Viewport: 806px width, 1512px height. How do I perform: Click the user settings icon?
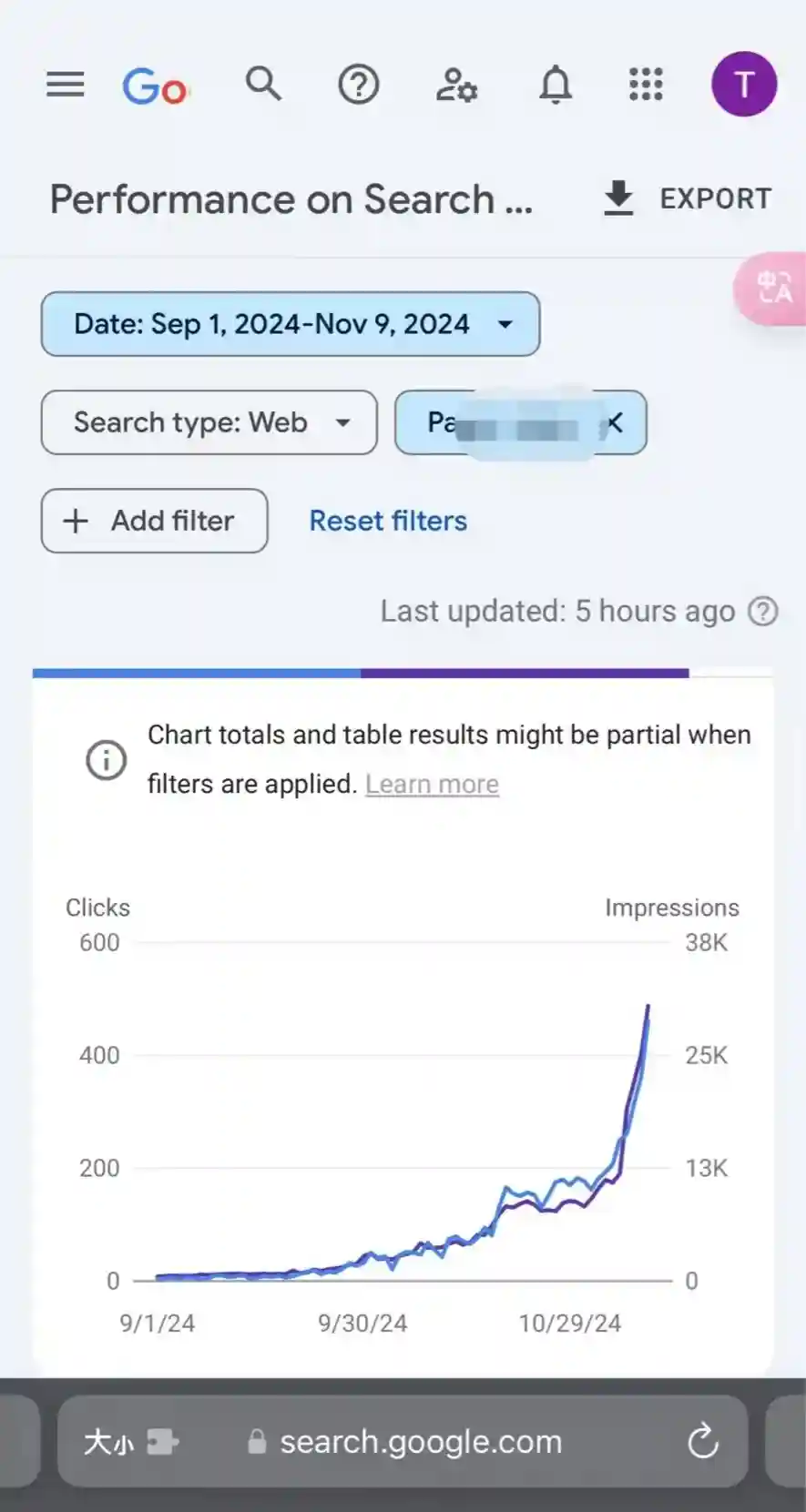[455, 85]
